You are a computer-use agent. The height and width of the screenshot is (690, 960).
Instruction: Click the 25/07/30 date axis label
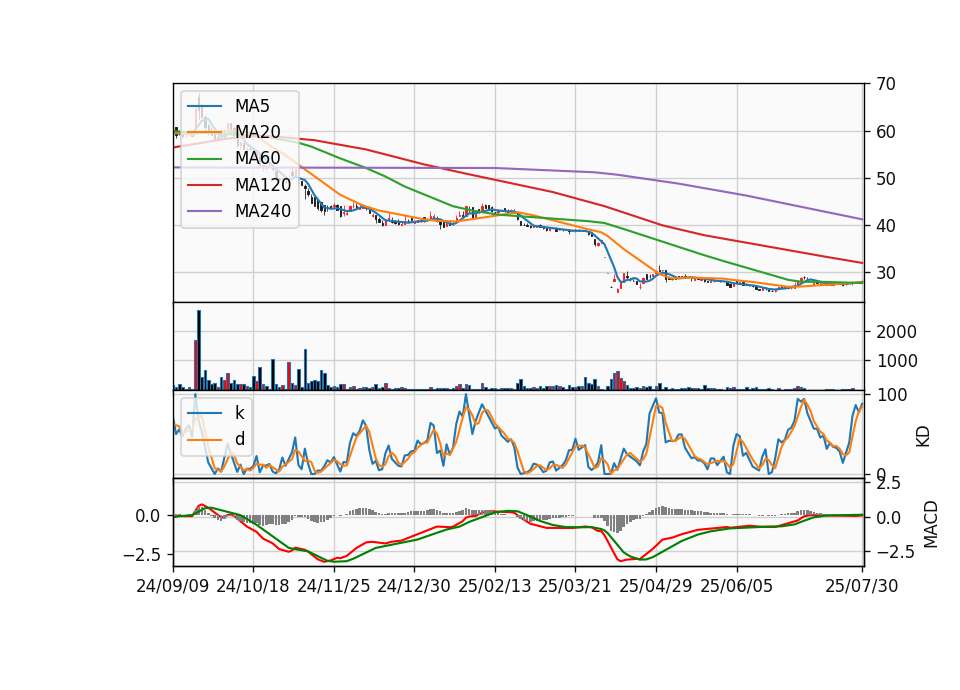(x=861, y=586)
